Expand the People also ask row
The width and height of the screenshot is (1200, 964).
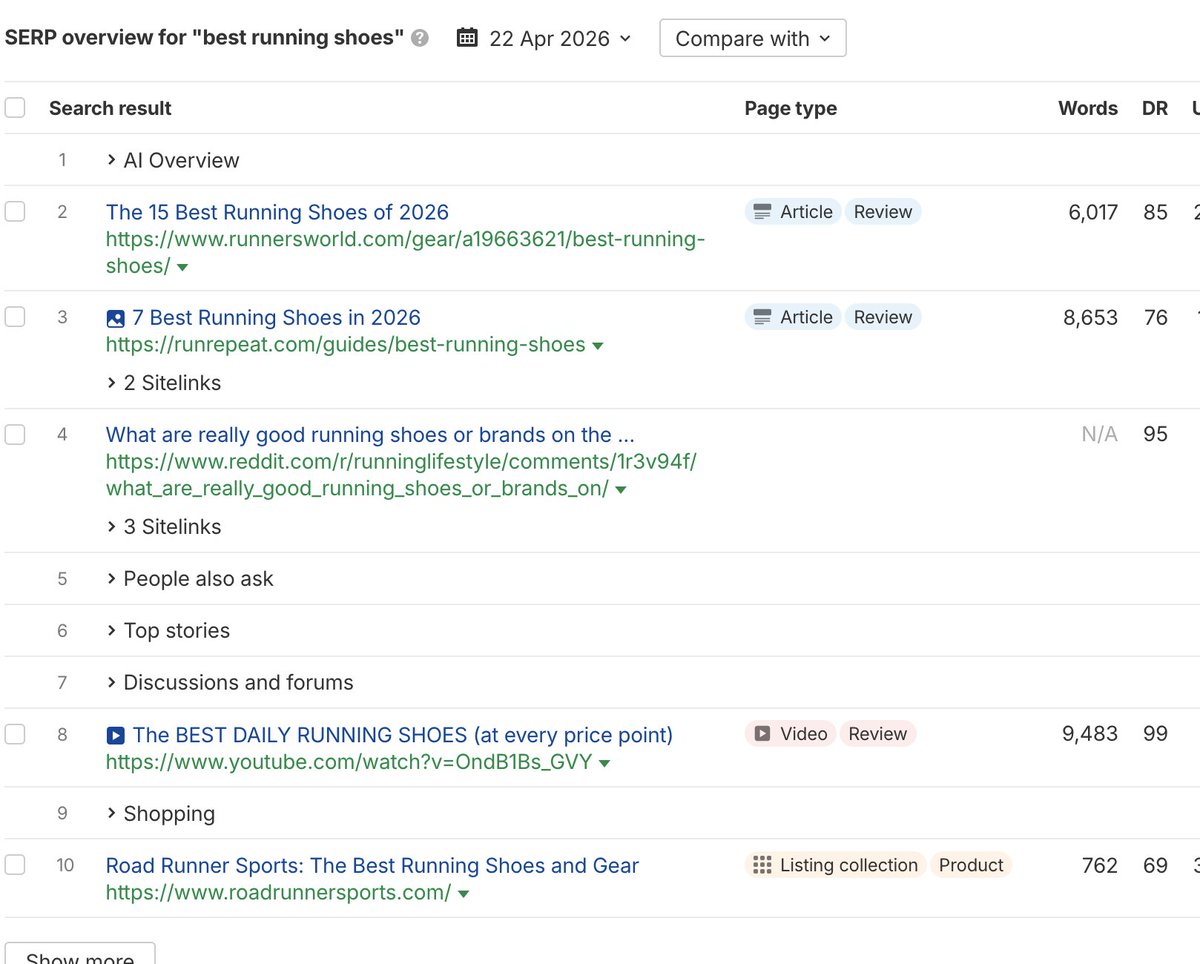(189, 579)
